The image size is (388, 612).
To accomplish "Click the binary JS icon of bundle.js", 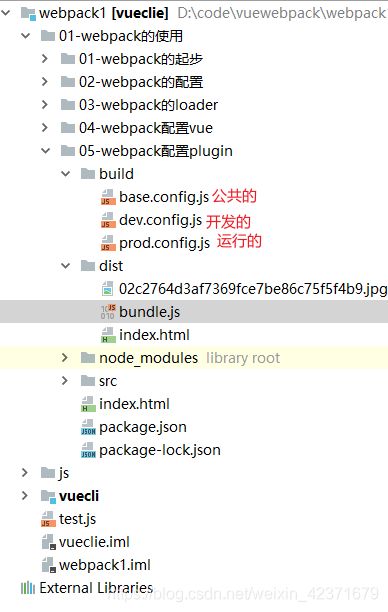I will pos(108,312).
